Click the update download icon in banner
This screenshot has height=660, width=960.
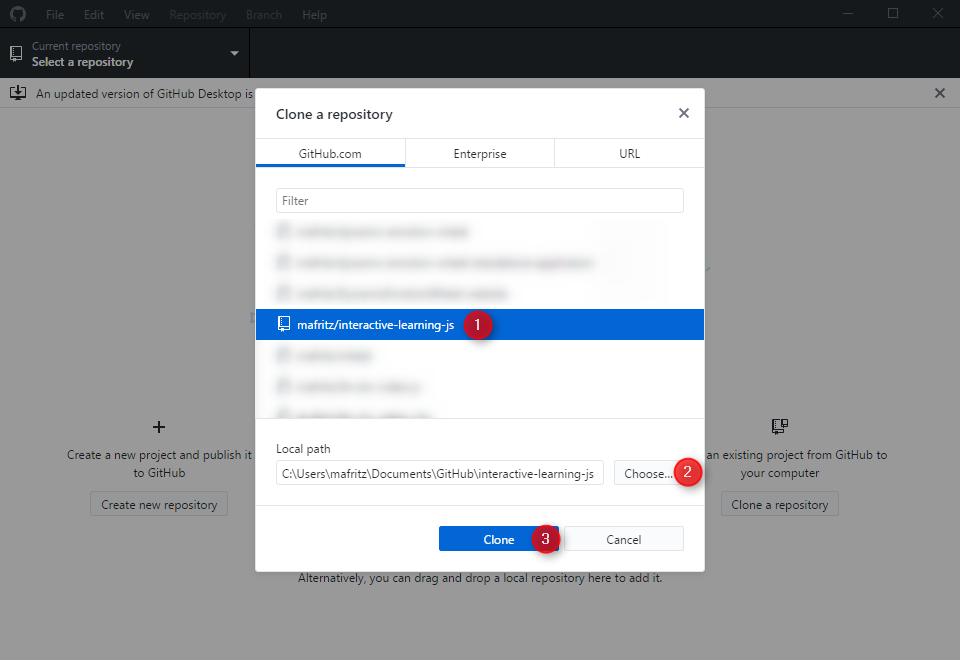[x=18, y=93]
